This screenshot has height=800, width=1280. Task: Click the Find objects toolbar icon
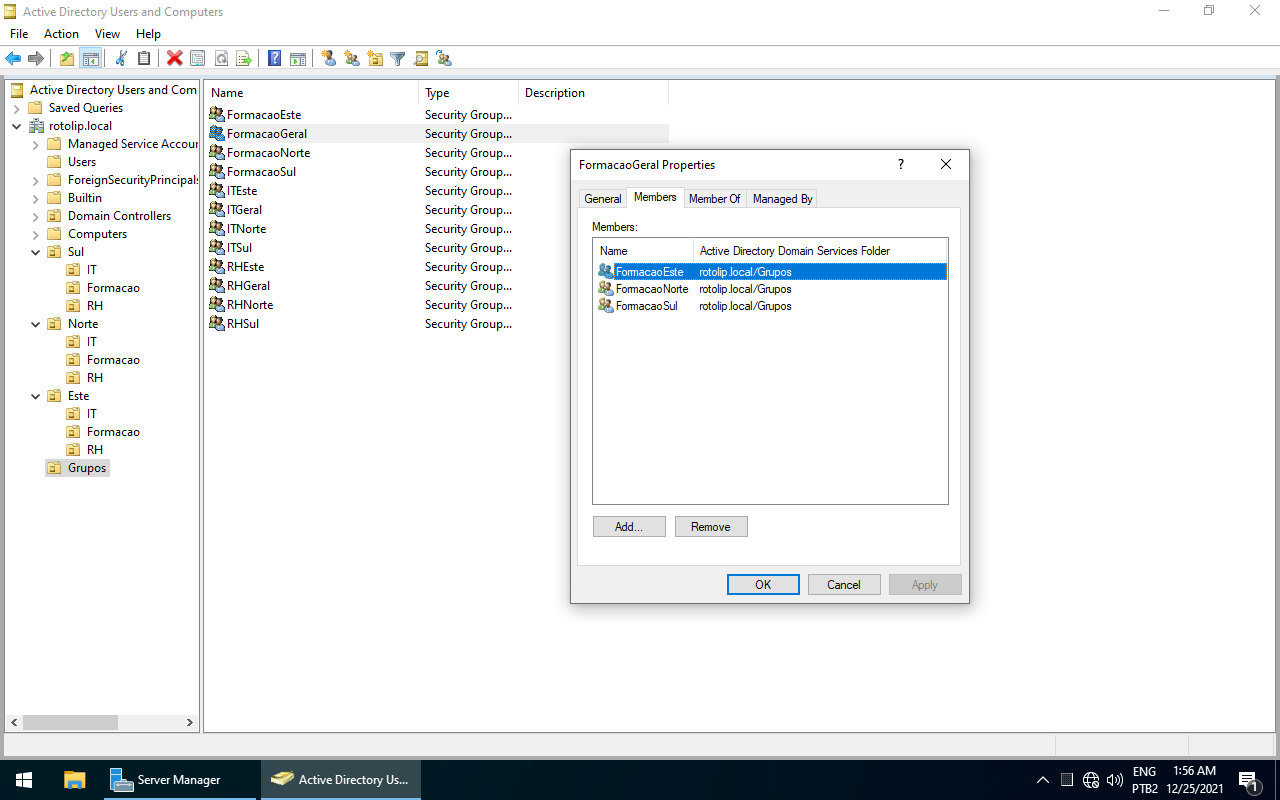(421, 59)
